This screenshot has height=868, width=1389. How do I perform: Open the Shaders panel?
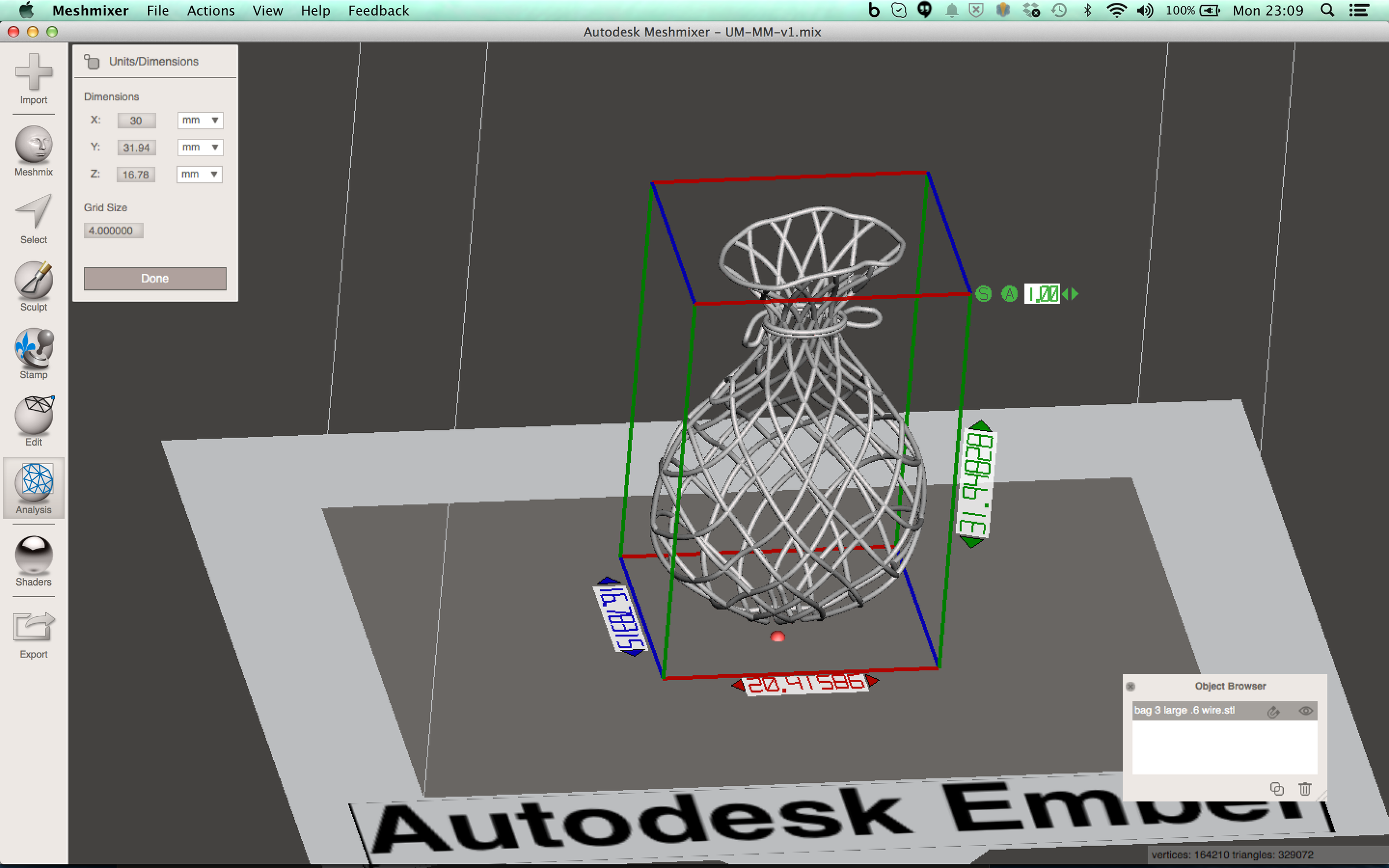coord(33,558)
